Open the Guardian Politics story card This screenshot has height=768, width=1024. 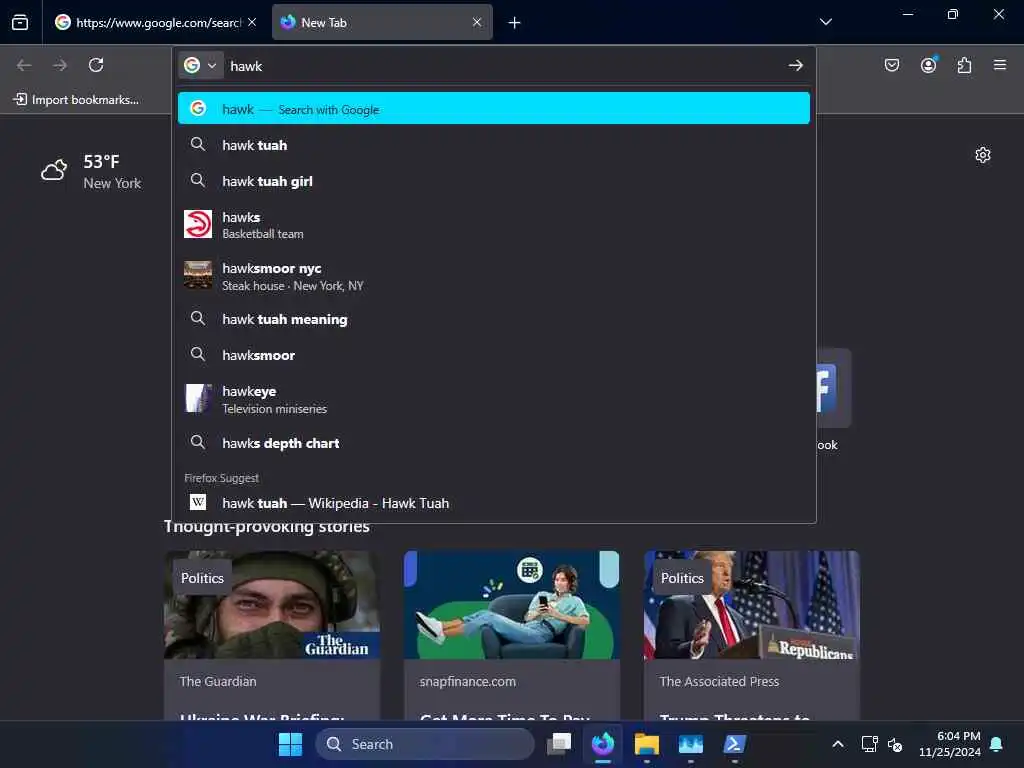272,635
